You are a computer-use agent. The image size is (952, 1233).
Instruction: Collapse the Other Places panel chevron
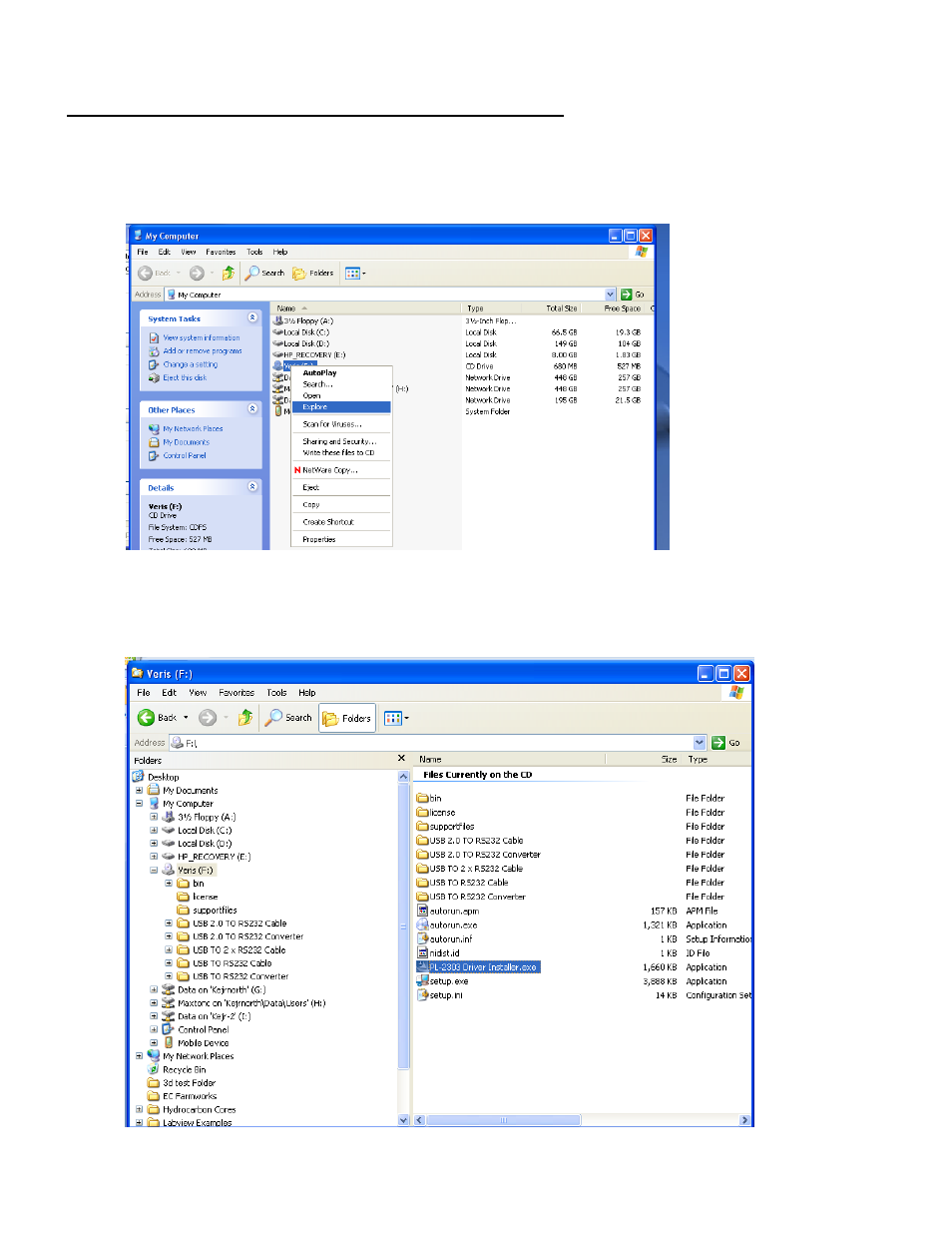[252, 409]
